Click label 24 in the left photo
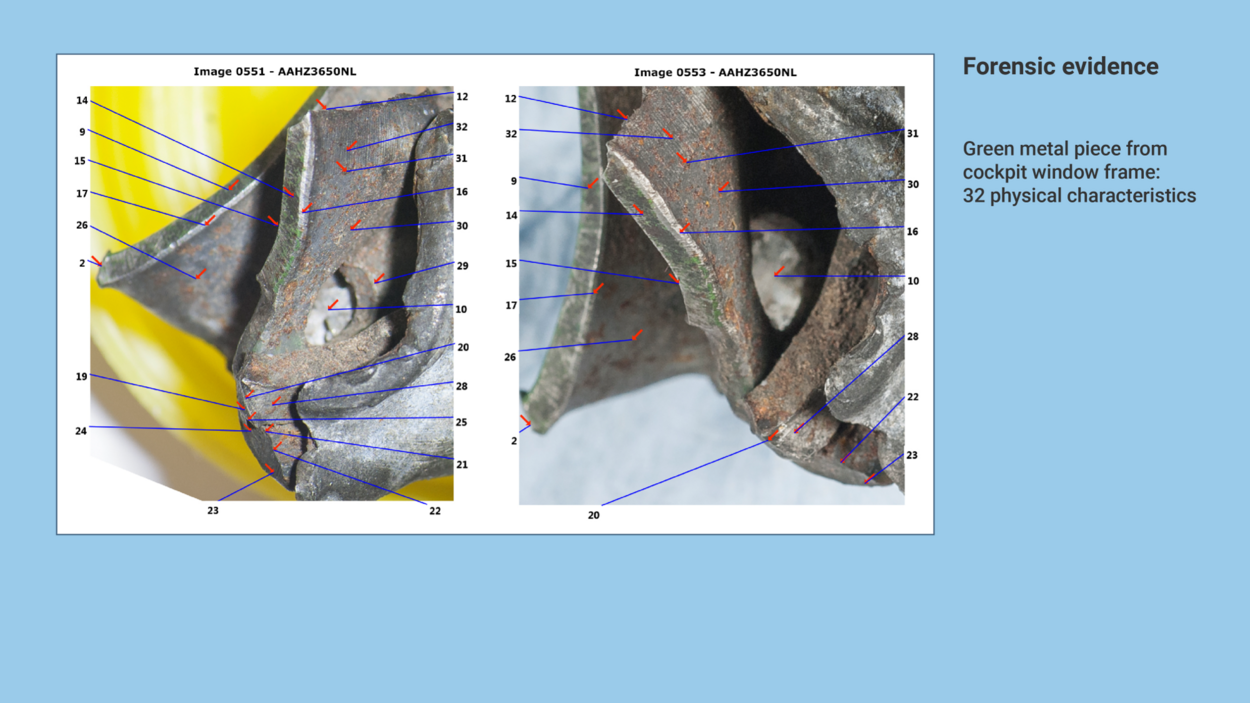 tap(82, 431)
